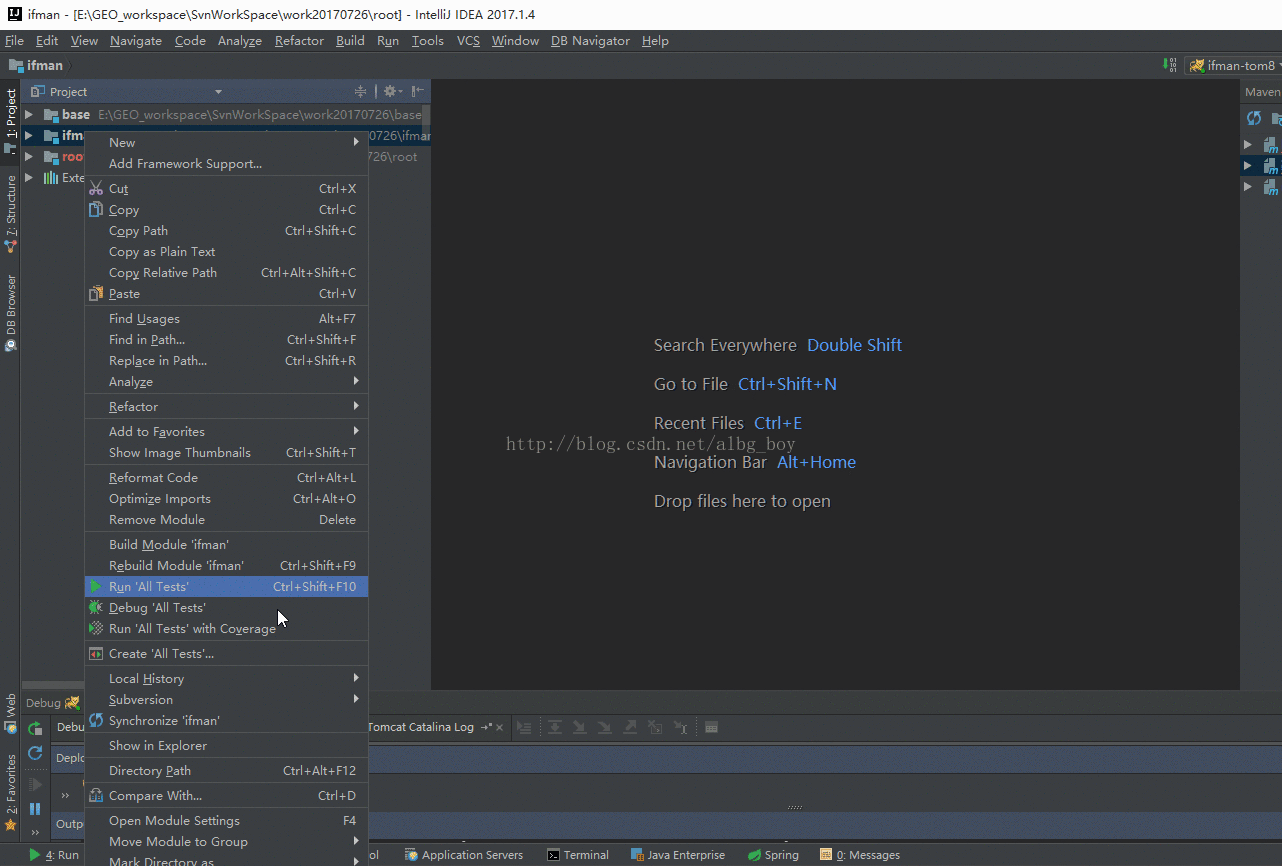Expand the External Libraries node
The height and width of the screenshot is (866, 1282).
click(29, 178)
